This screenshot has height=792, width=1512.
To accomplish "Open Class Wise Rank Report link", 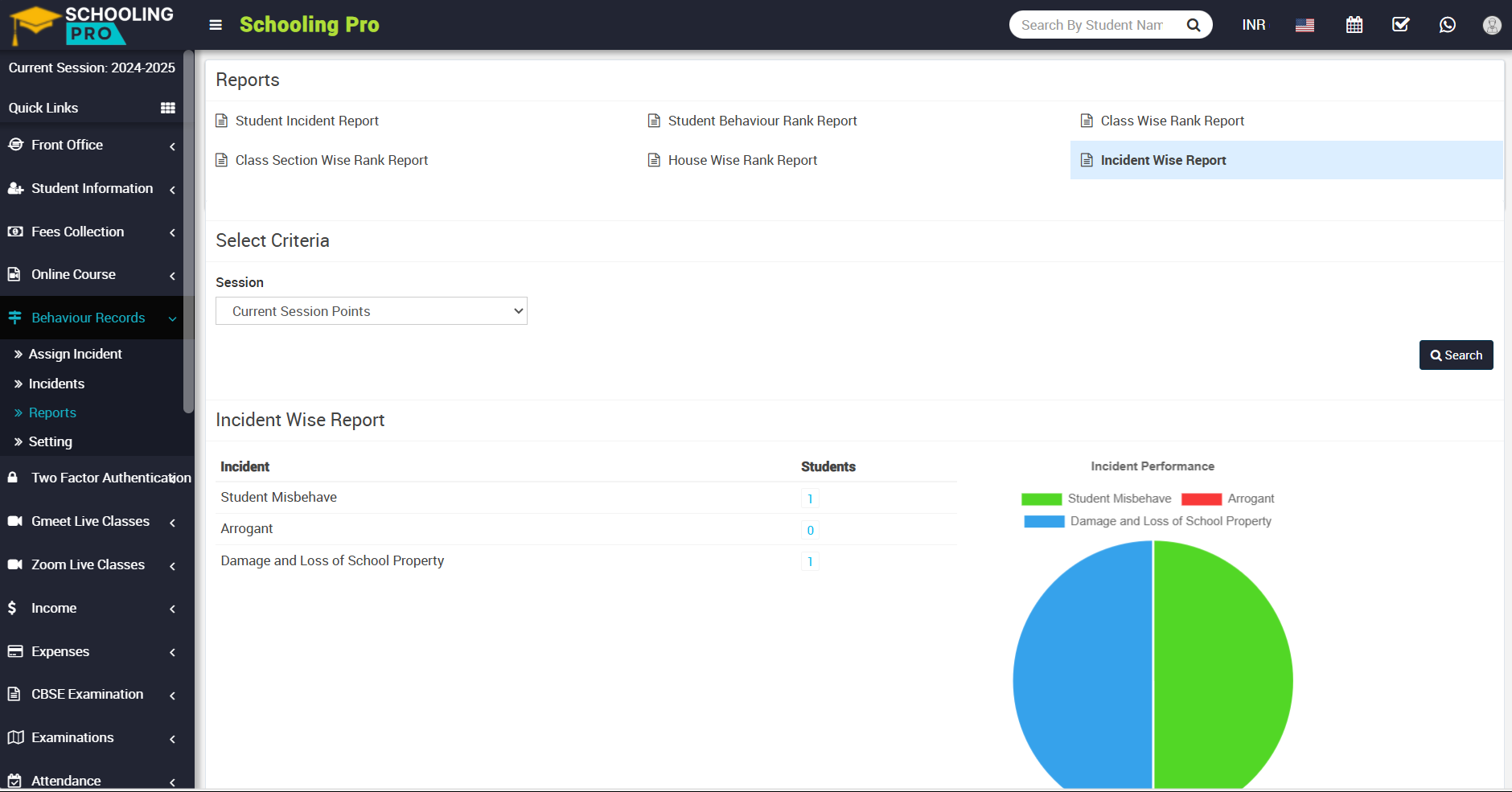I will coord(1172,121).
